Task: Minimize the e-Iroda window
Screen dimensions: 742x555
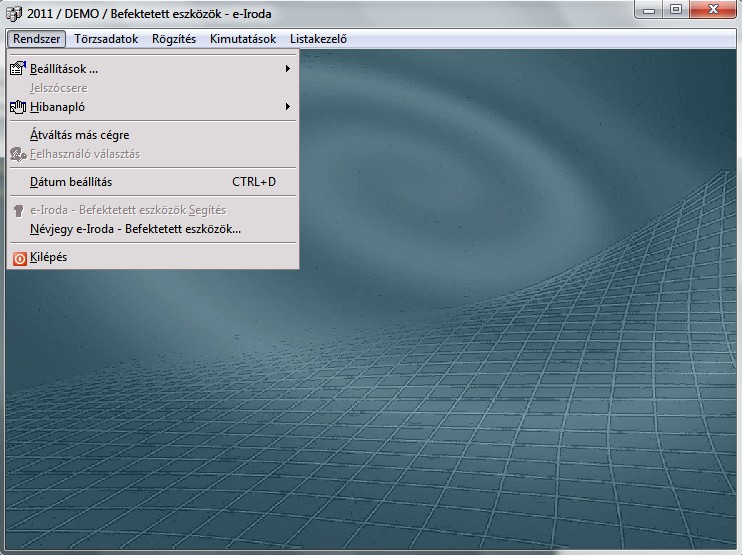Action: pyautogui.click(x=651, y=11)
